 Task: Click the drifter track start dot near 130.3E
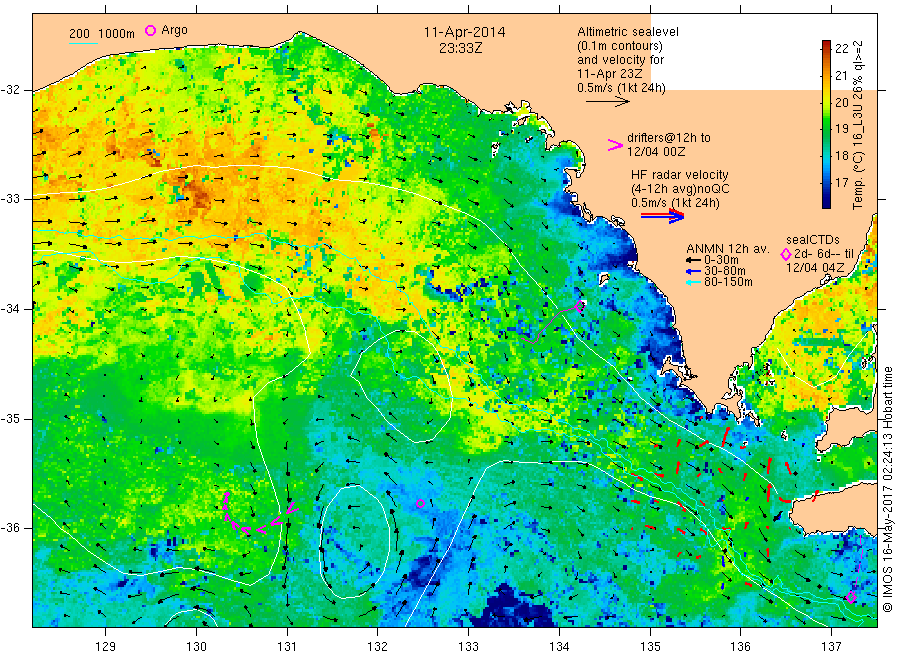click(x=227, y=494)
